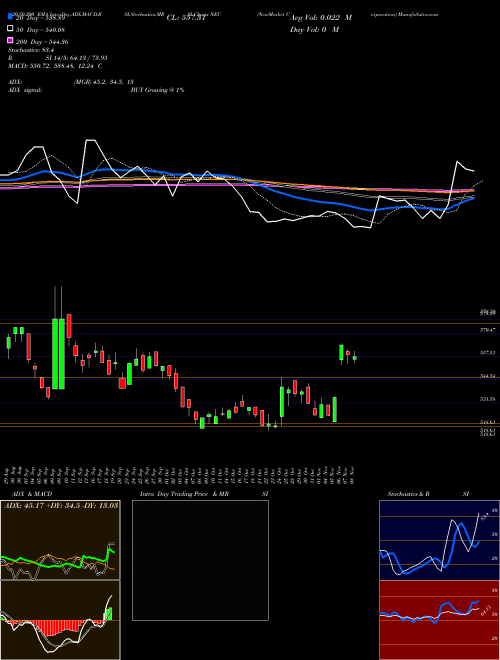Image resolution: width=500 pixels, height=660 pixels.
Task: Open the MACD histogram mini chart
Action: [60, 620]
